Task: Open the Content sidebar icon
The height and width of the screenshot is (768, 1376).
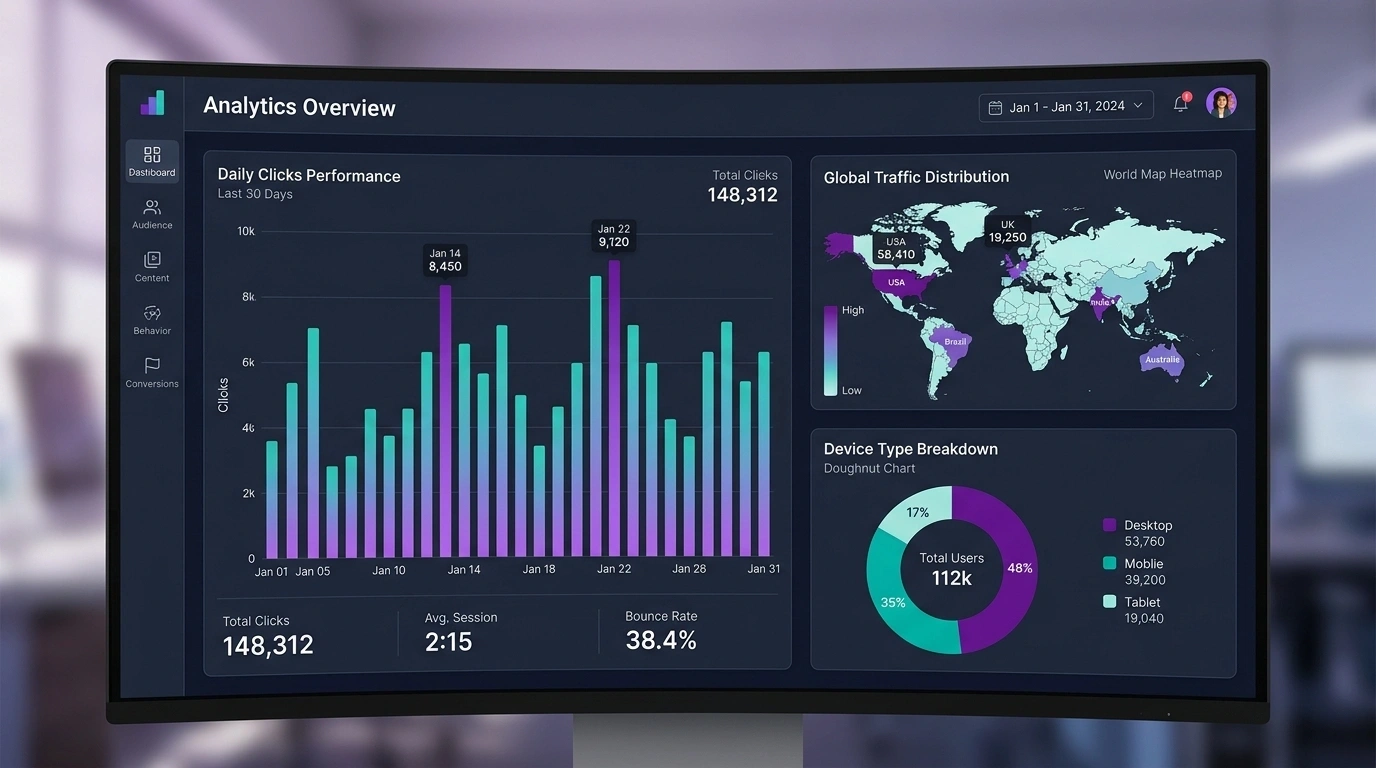Action: (x=152, y=260)
